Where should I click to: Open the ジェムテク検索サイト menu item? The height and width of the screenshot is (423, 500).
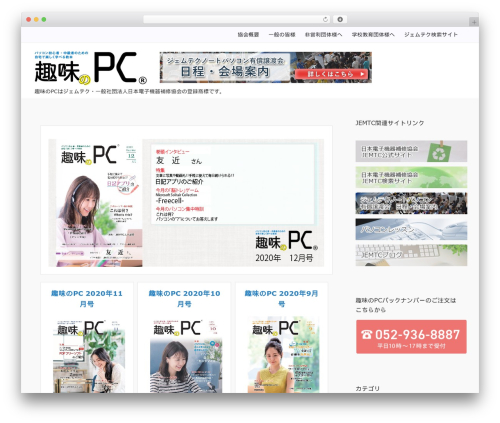(431, 35)
